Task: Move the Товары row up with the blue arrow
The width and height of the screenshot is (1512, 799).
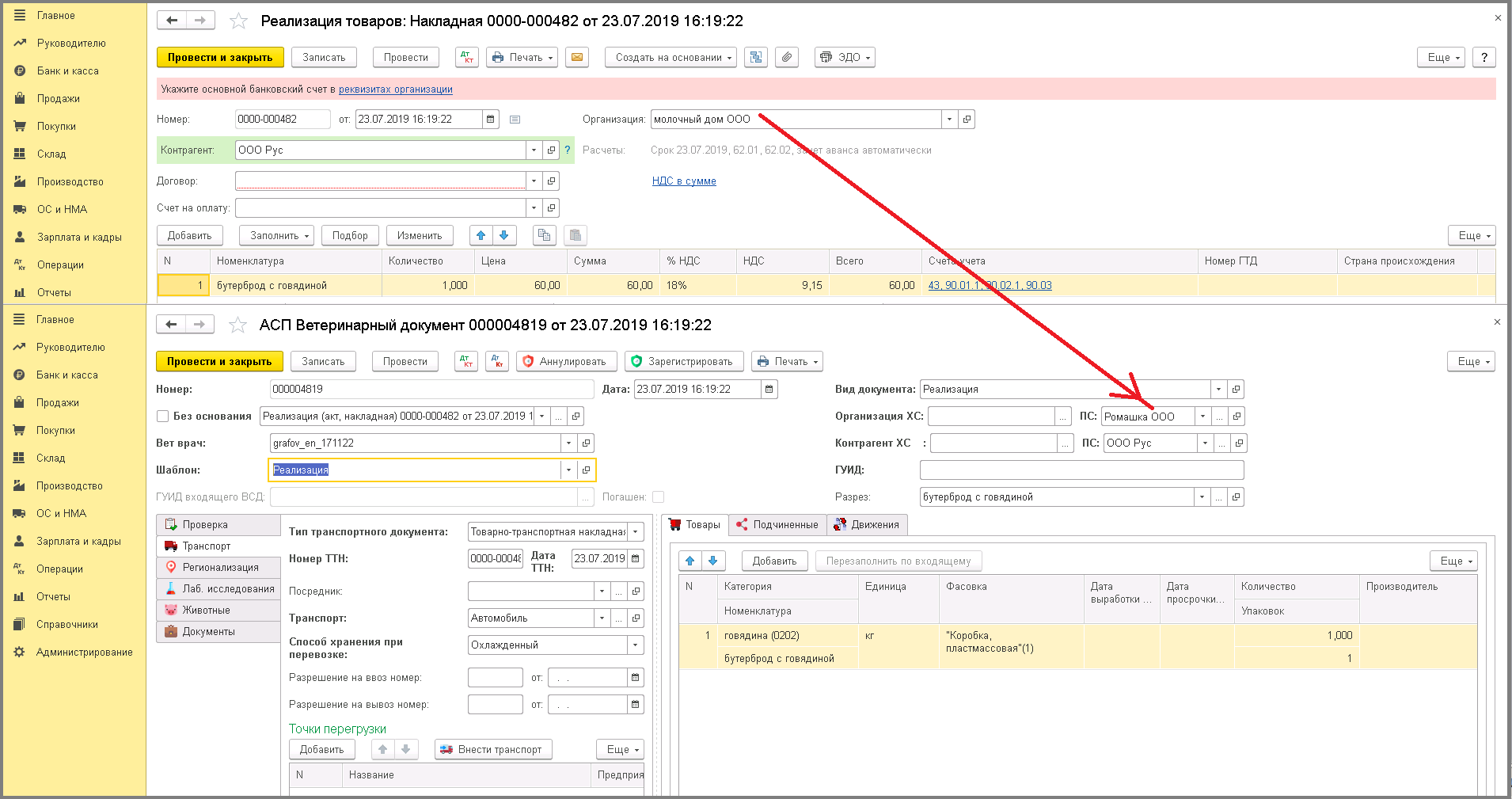Action: tap(690, 561)
